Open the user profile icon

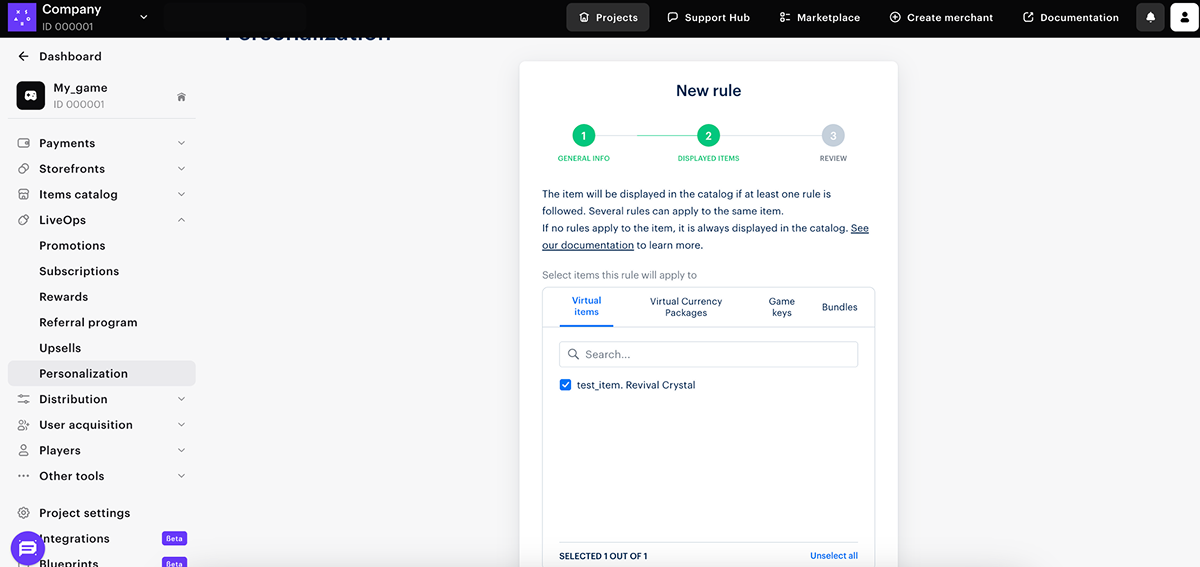[x=1184, y=17]
